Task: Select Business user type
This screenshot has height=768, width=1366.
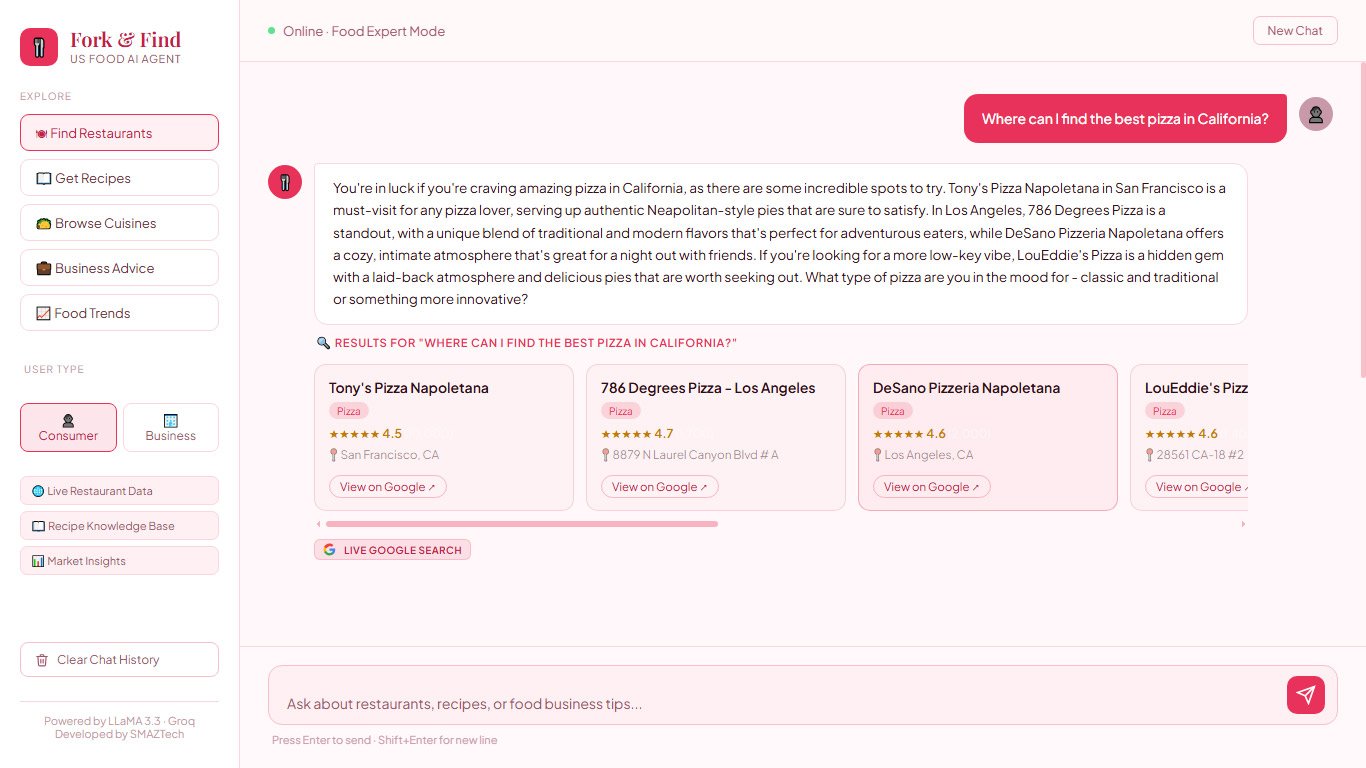Action: click(171, 428)
